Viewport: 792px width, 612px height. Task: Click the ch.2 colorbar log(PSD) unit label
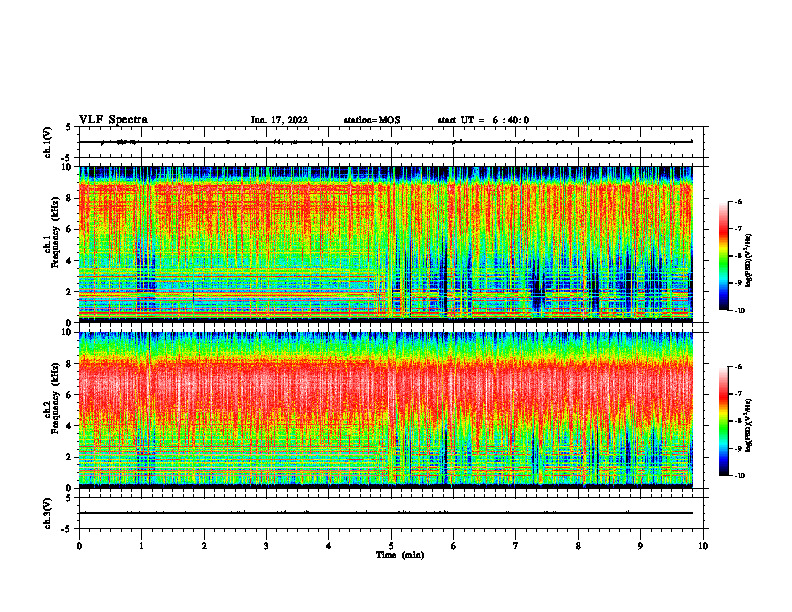pyautogui.click(x=748, y=425)
